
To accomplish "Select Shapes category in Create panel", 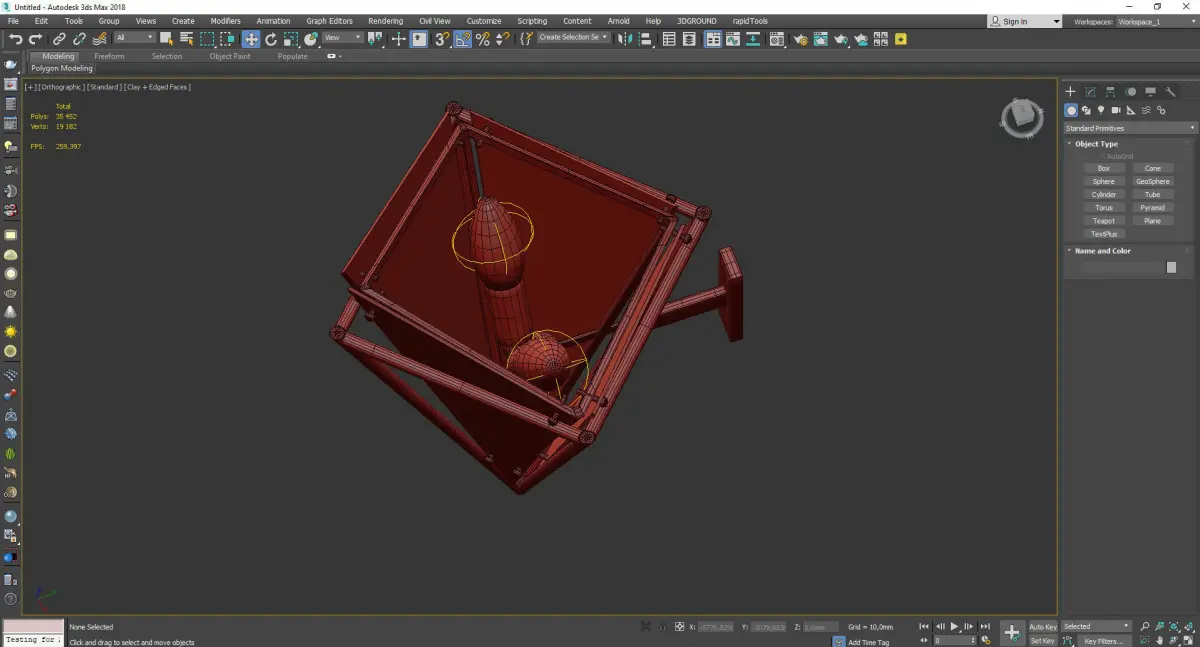I will coord(1086,110).
